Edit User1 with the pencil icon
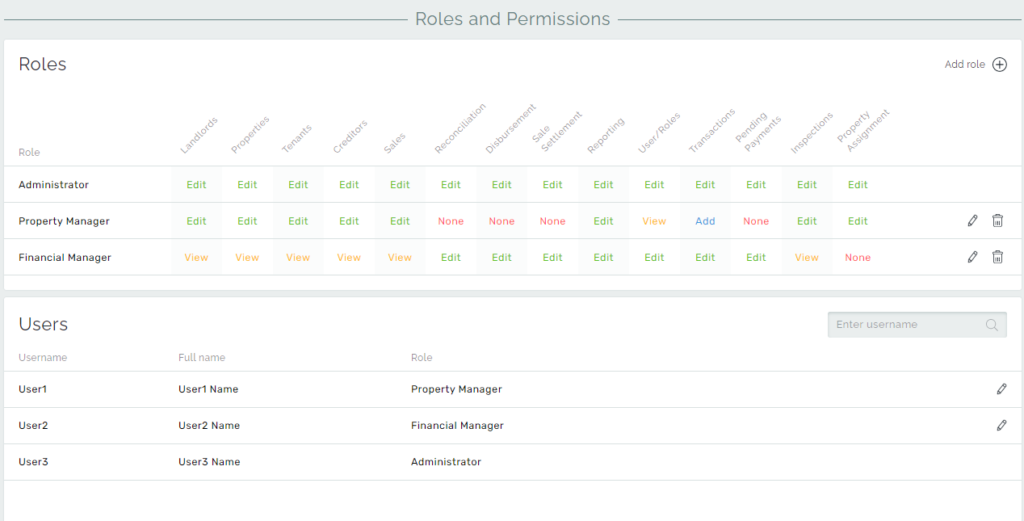1024x521 pixels. click(x=1001, y=389)
